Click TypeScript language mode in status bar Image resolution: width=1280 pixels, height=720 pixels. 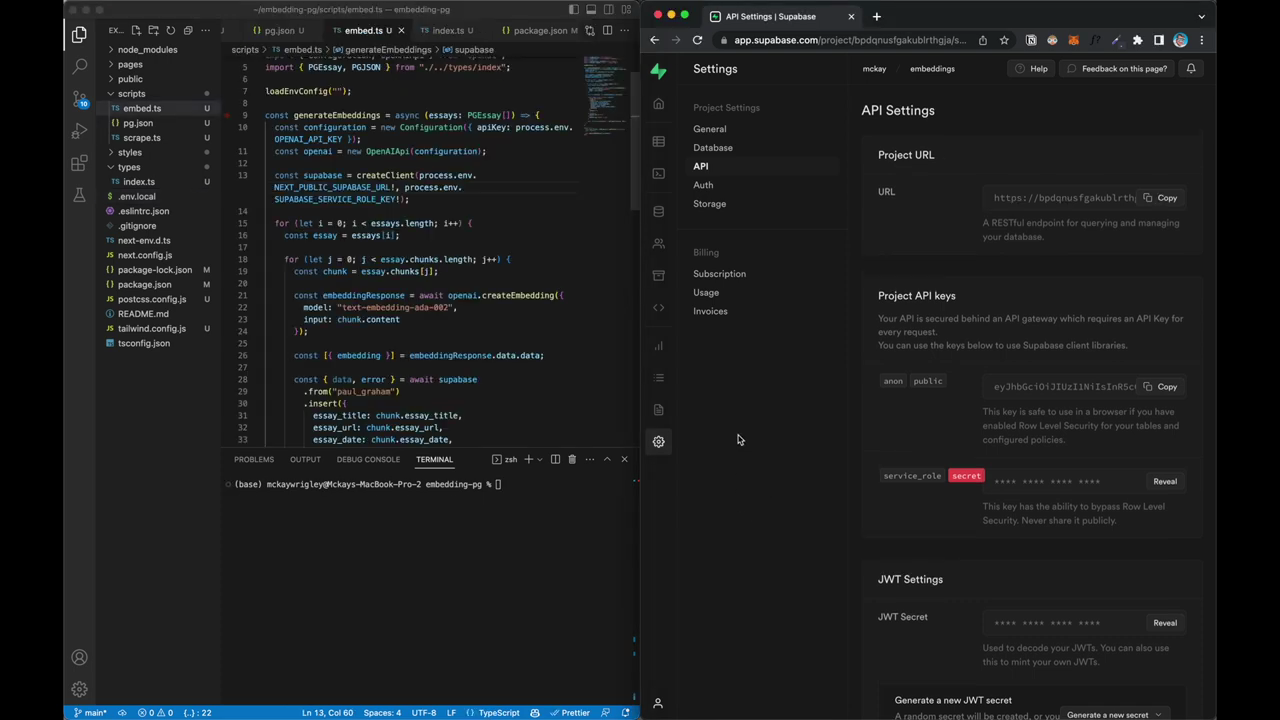[x=499, y=713]
